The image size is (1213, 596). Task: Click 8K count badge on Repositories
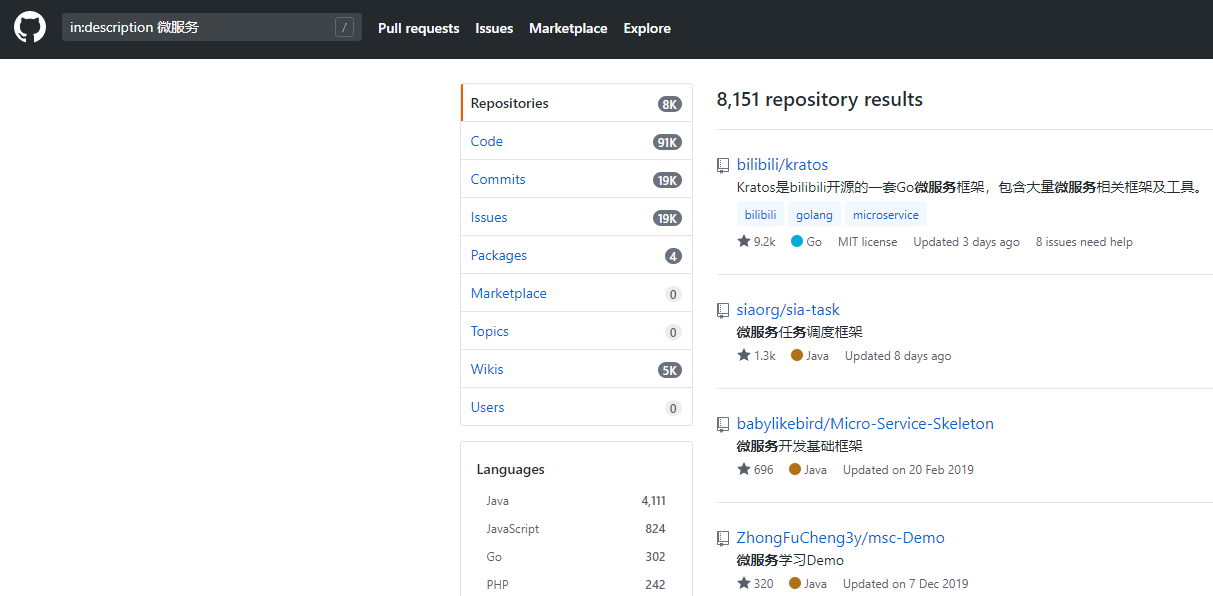coord(670,104)
